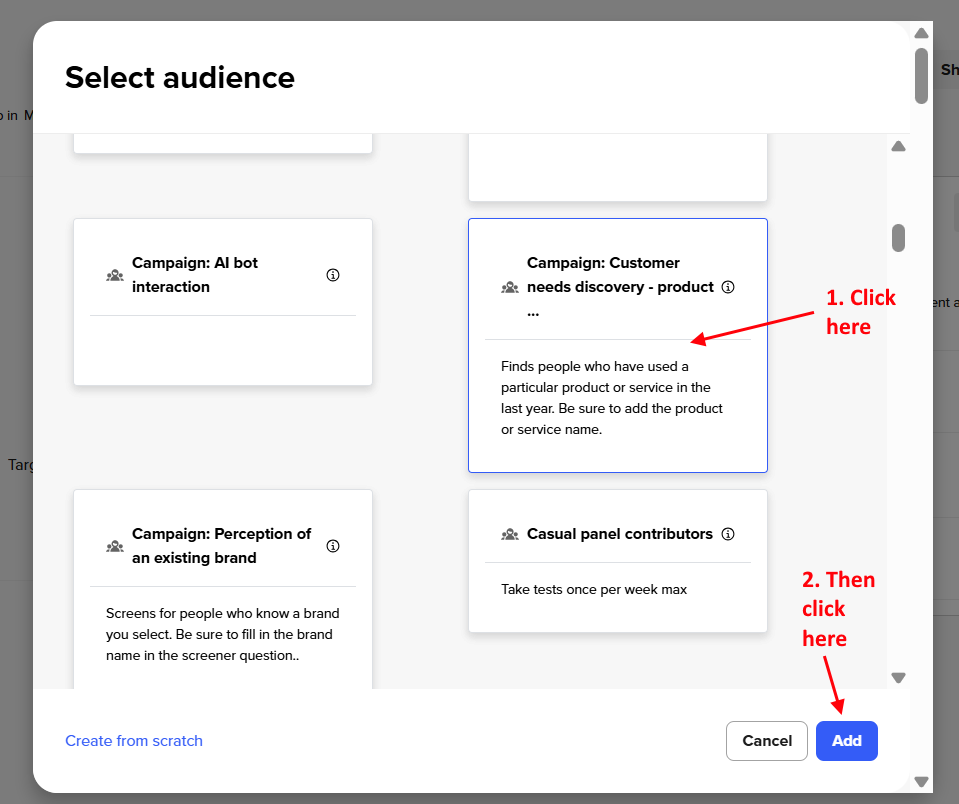
Task: Click the scroll-up arrow of the audience list
Action: tap(898, 146)
